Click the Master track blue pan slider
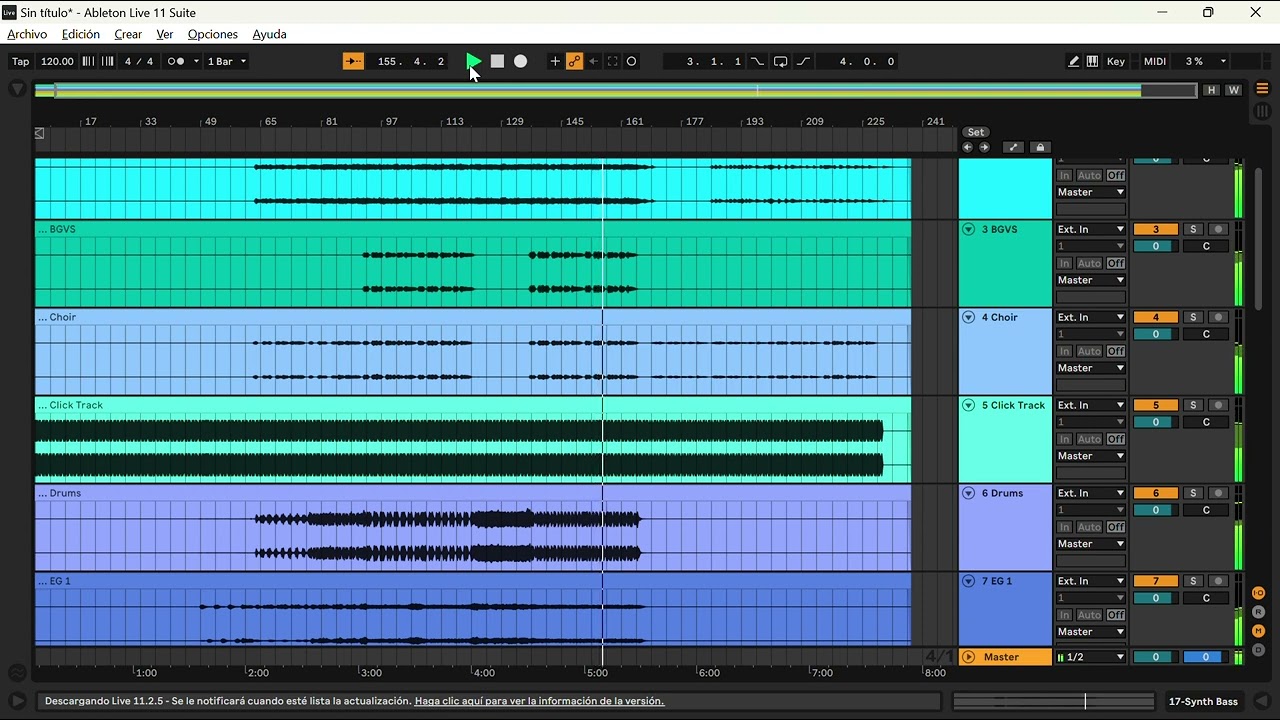 [x=1205, y=657]
